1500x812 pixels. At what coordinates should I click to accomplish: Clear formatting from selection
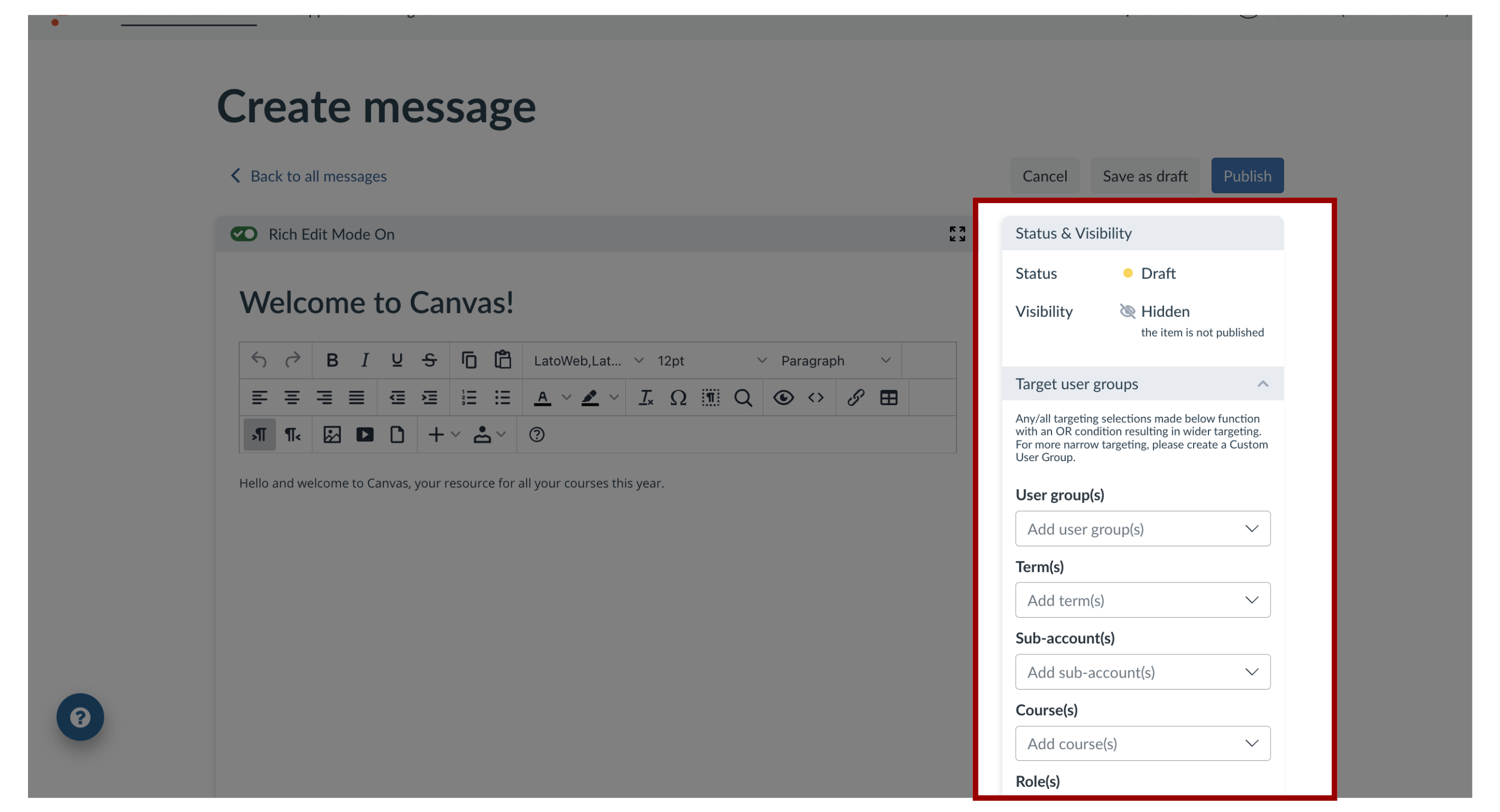646,397
